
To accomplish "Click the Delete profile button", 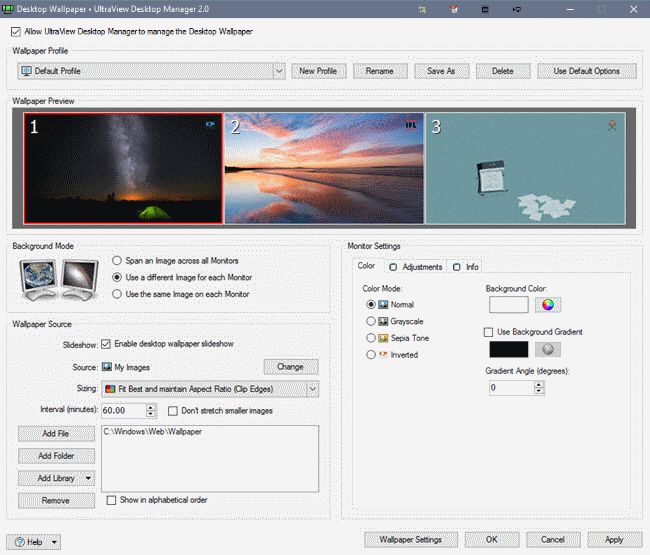I will [x=502, y=71].
